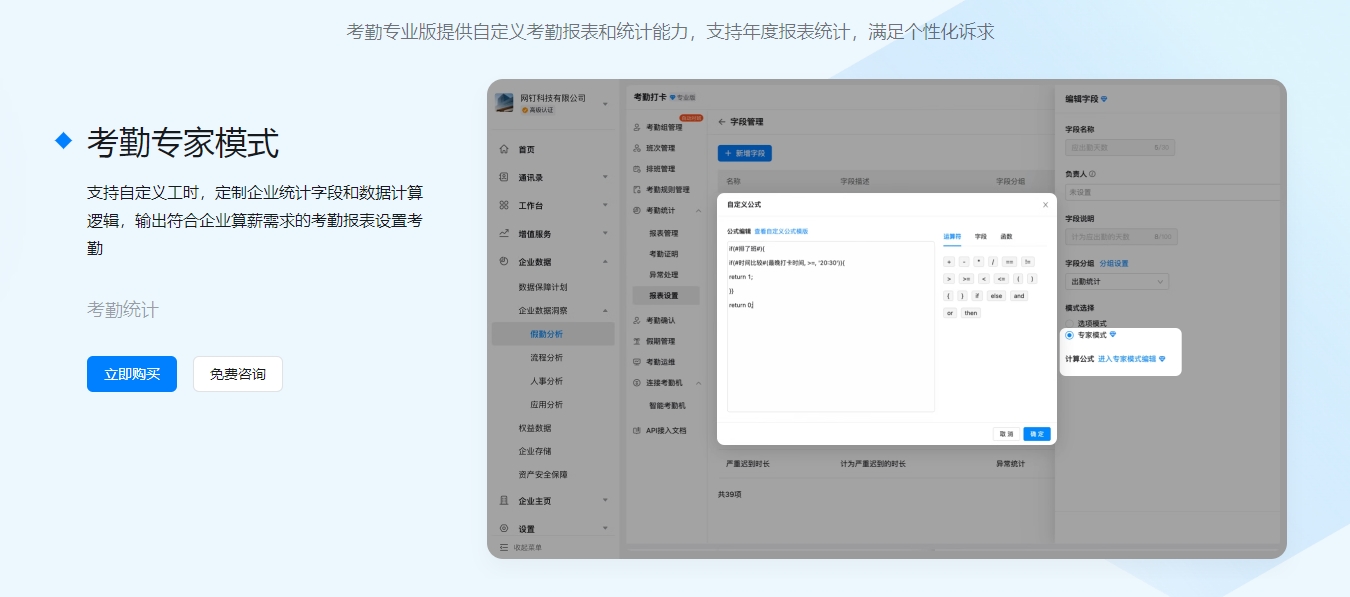
Task: Expand the company name dropdown arrow
Action: click(x=605, y=104)
